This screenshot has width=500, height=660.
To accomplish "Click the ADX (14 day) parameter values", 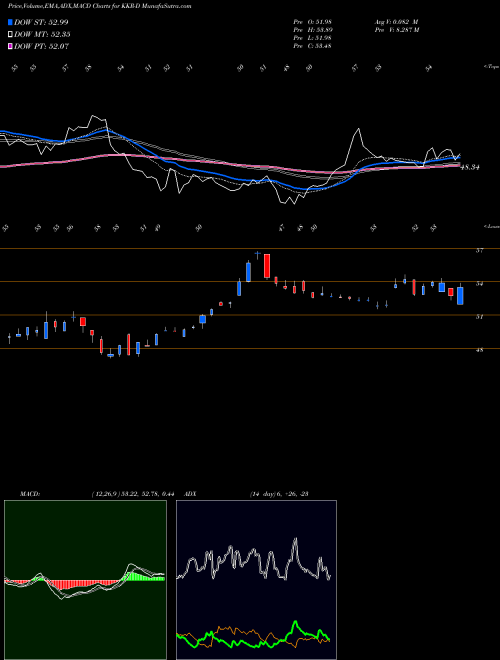I will coord(279,494).
